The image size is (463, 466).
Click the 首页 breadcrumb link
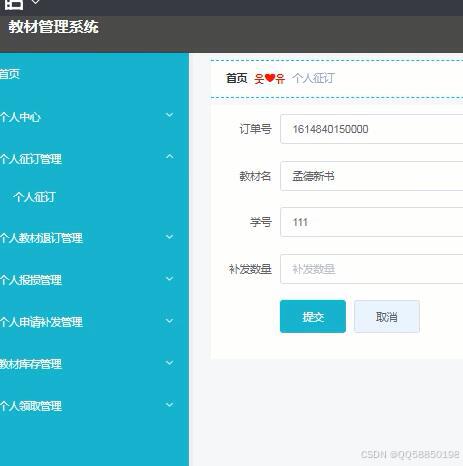(x=237, y=78)
